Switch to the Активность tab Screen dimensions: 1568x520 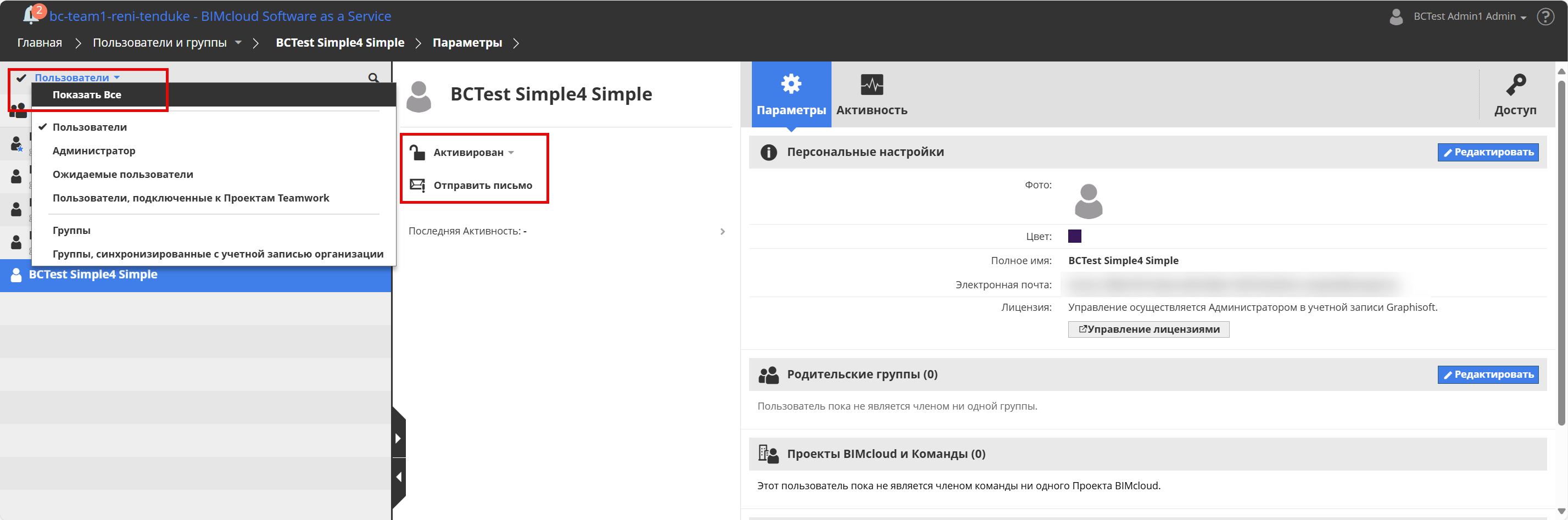(x=872, y=94)
